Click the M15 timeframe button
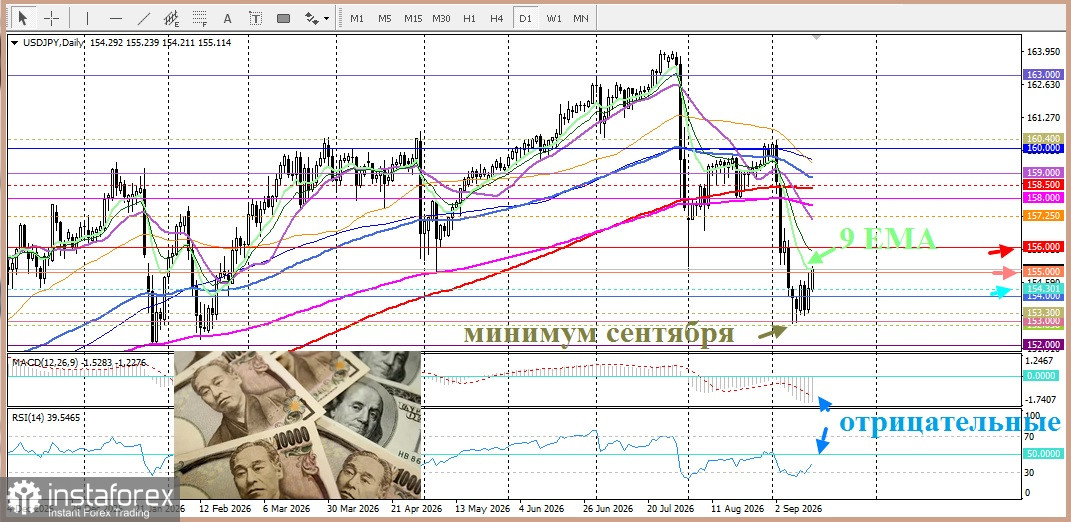 (x=413, y=18)
